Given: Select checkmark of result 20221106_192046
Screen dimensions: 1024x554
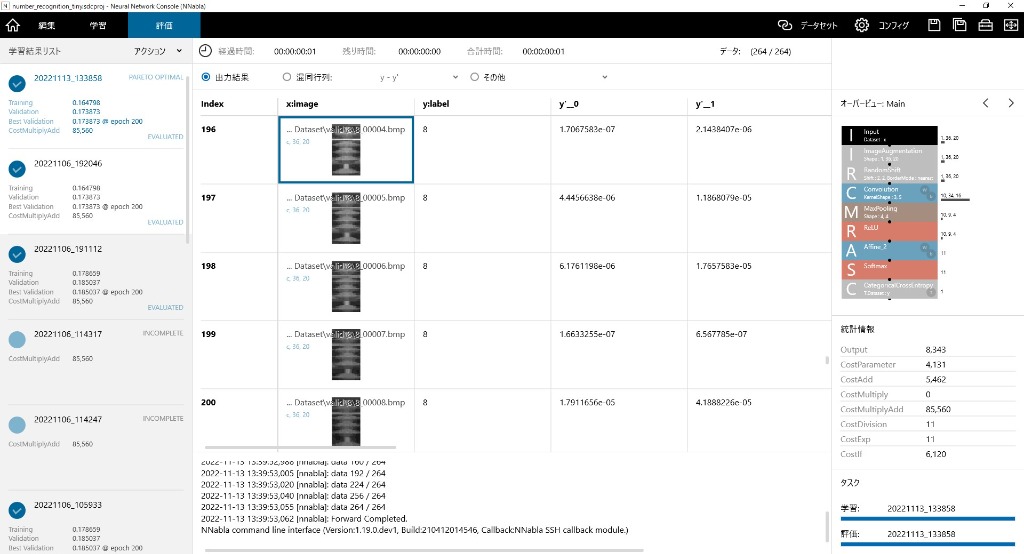Looking at the screenshot, I should (x=17, y=169).
